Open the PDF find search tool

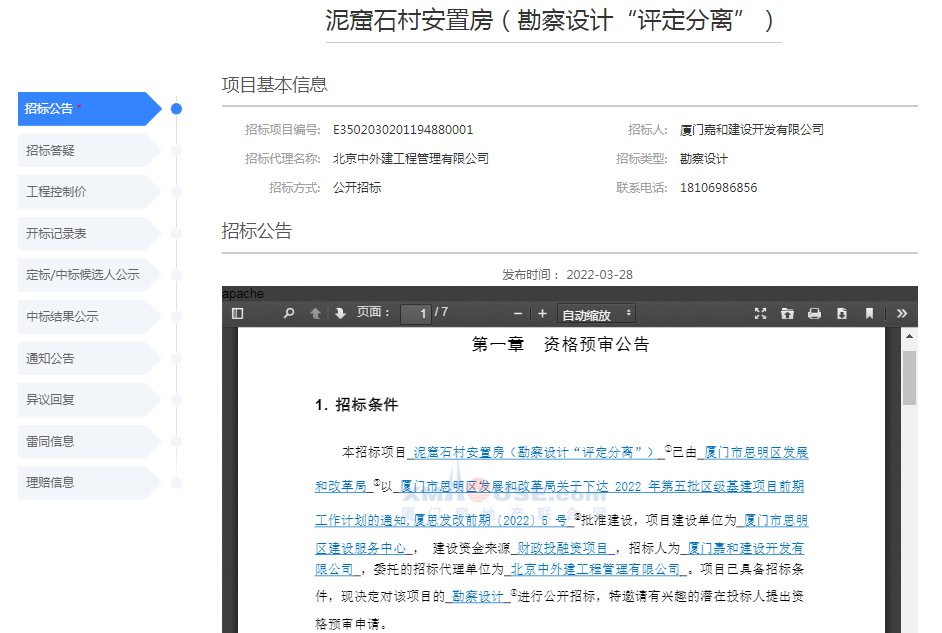(289, 314)
